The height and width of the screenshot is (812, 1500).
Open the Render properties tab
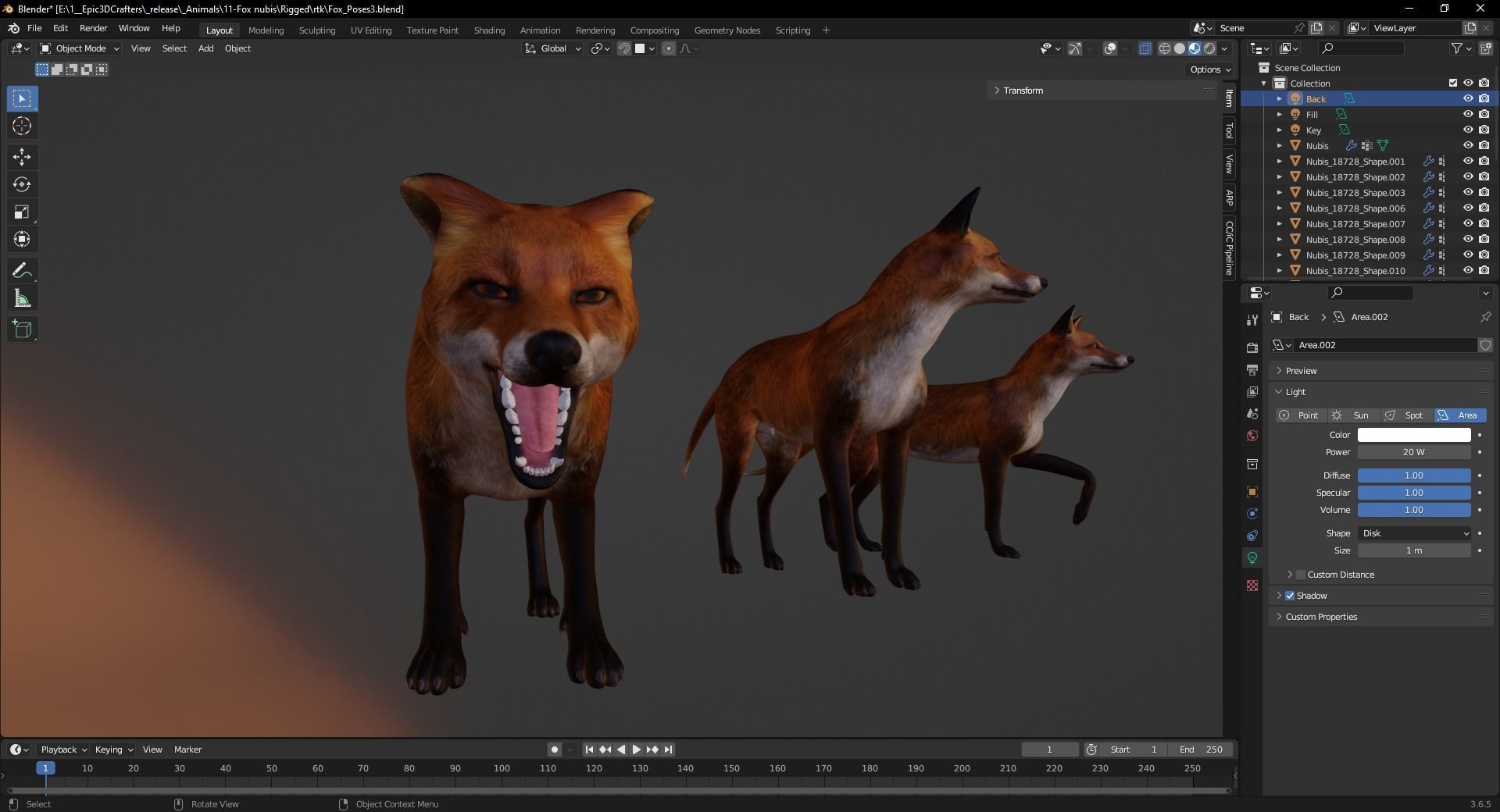[1252, 347]
